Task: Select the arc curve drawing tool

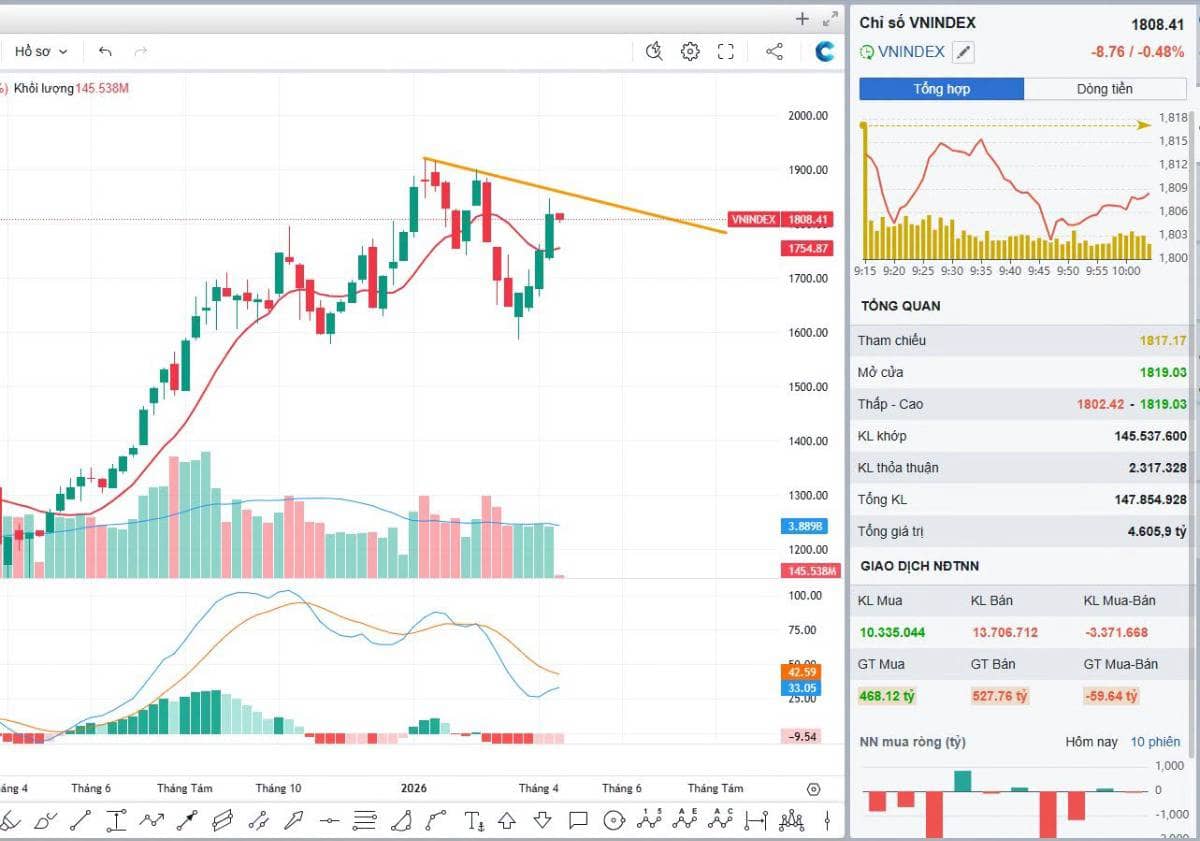Action: pos(436,821)
